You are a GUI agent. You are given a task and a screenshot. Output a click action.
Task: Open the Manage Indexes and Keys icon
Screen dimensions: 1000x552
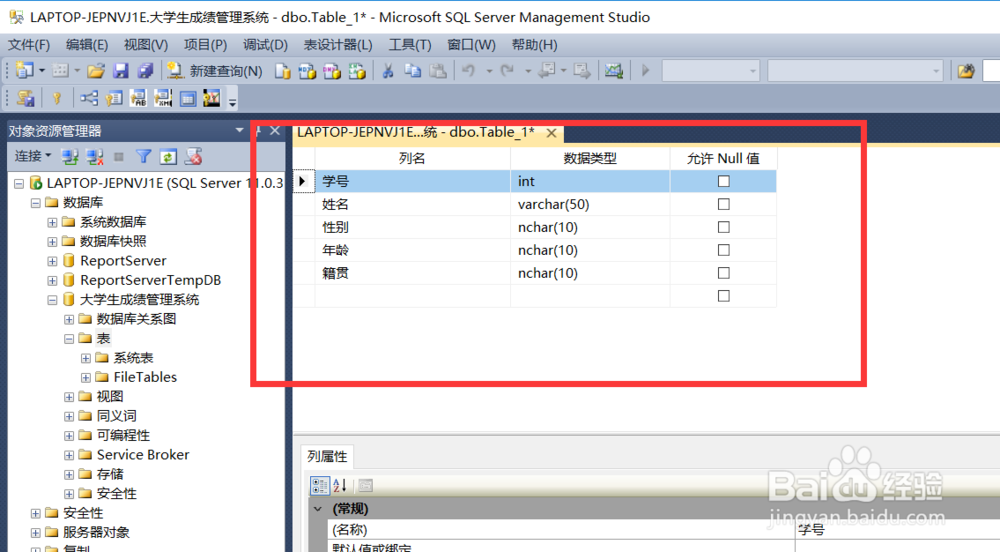114,98
